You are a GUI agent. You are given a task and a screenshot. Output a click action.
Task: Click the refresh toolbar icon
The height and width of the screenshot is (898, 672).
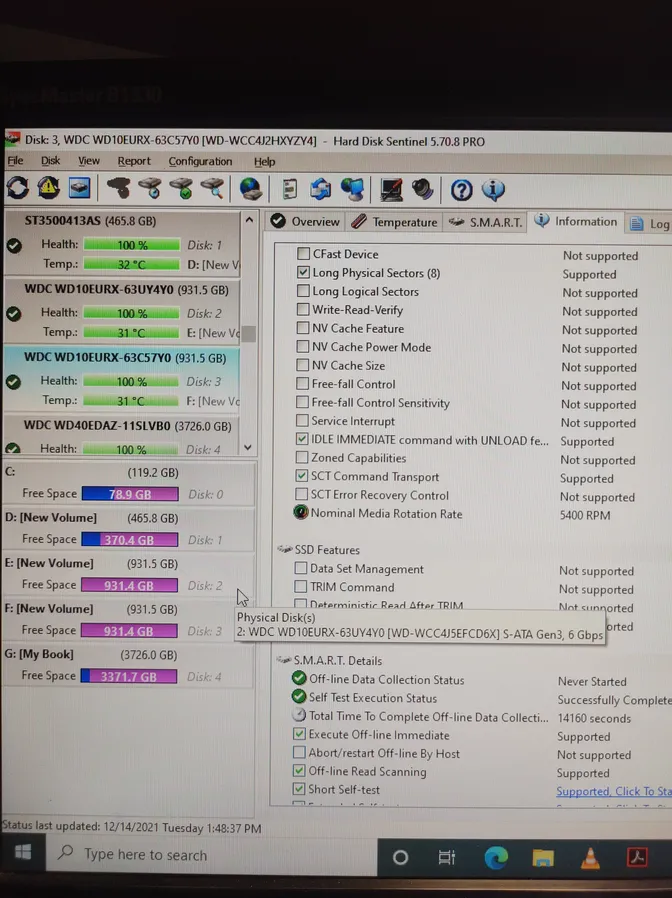pyautogui.click(x=18, y=187)
